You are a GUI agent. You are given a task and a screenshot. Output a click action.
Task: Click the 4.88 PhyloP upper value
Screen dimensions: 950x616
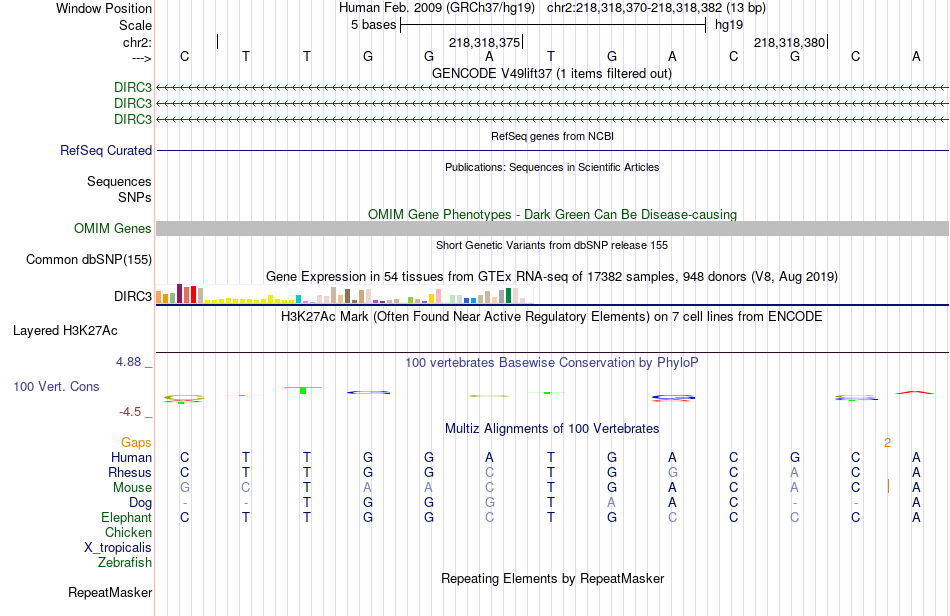coord(128,362)
